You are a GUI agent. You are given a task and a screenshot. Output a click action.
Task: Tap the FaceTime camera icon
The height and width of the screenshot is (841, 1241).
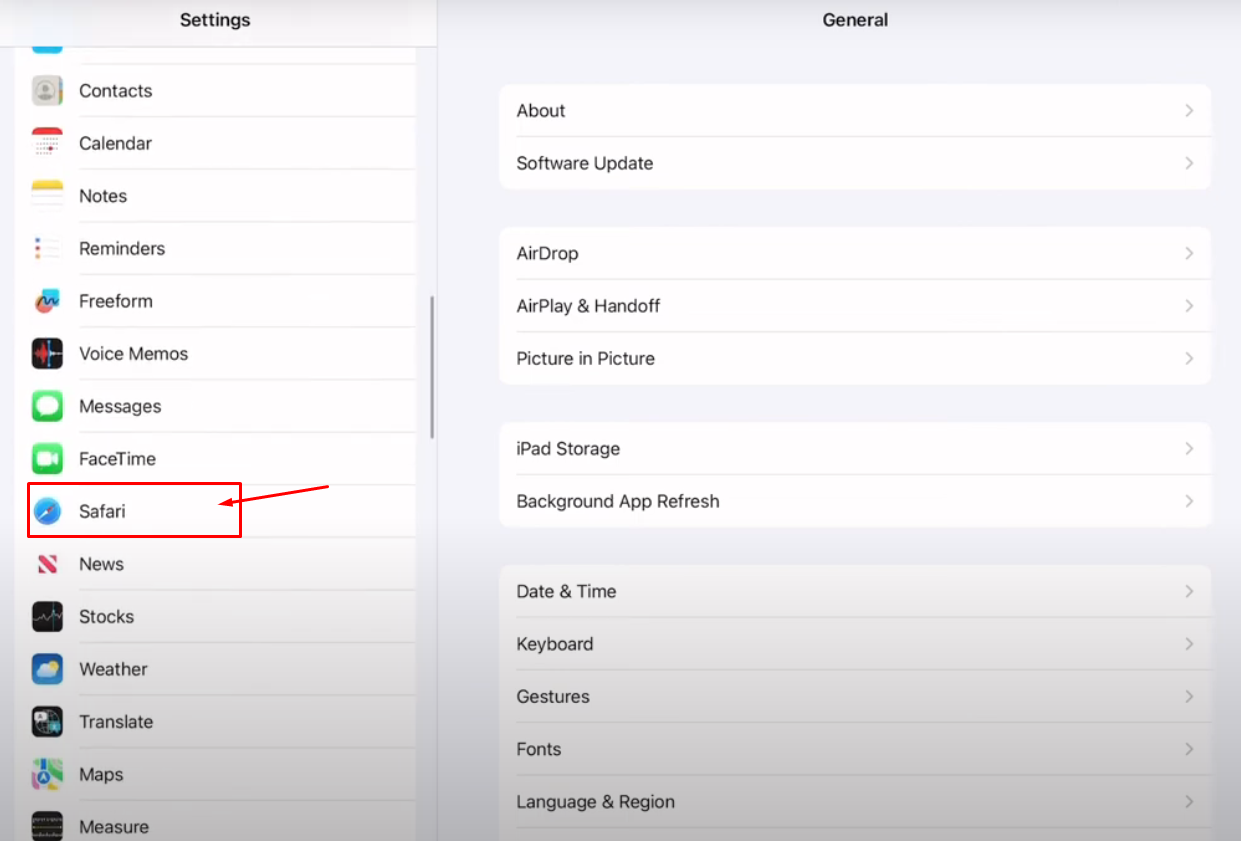[47, 459]
